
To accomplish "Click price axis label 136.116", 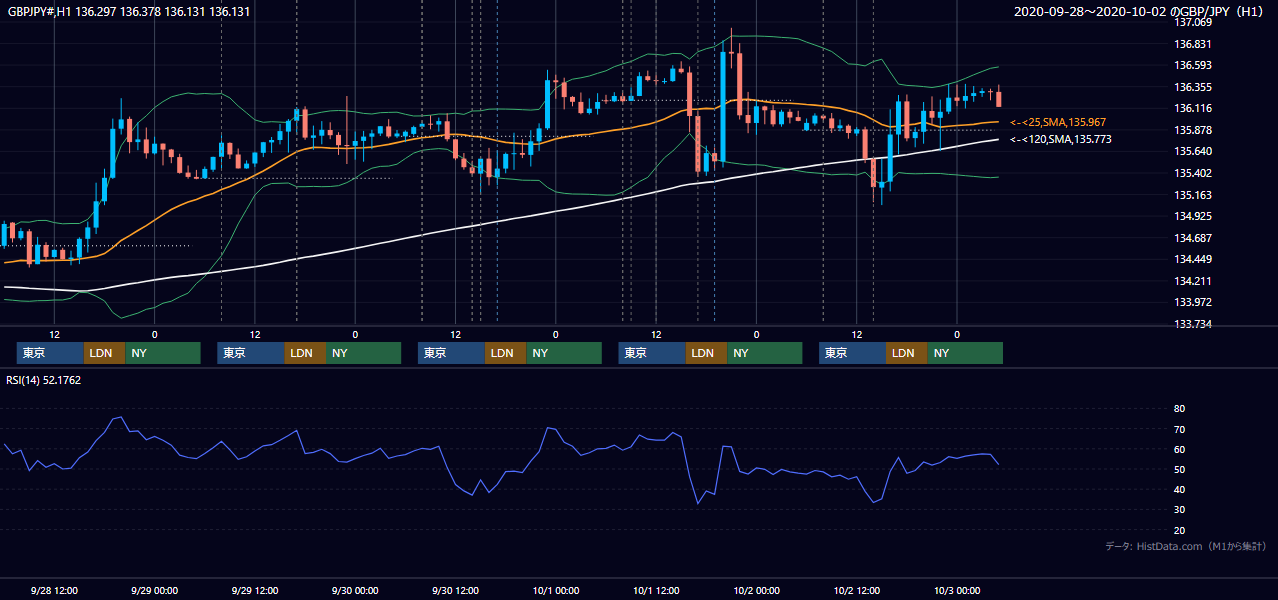I will point(1194,108).
